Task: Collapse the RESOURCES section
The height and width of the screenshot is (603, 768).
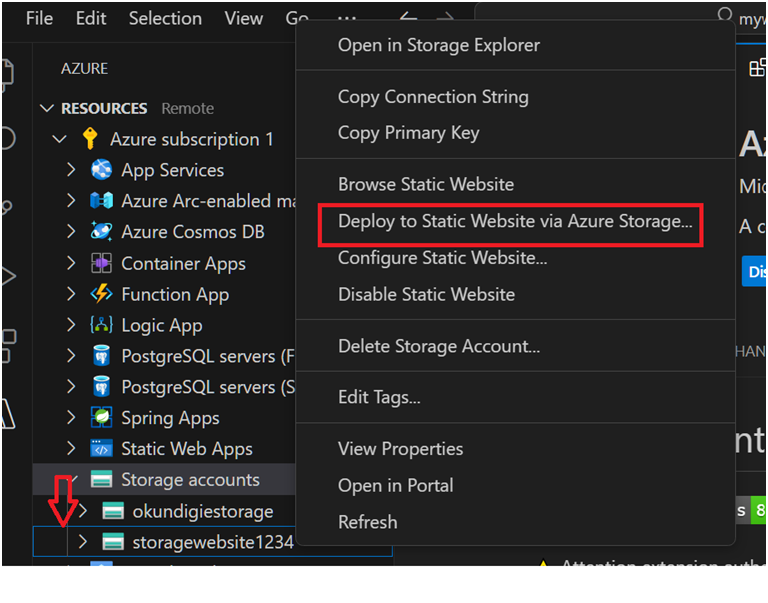Action: 47,108
